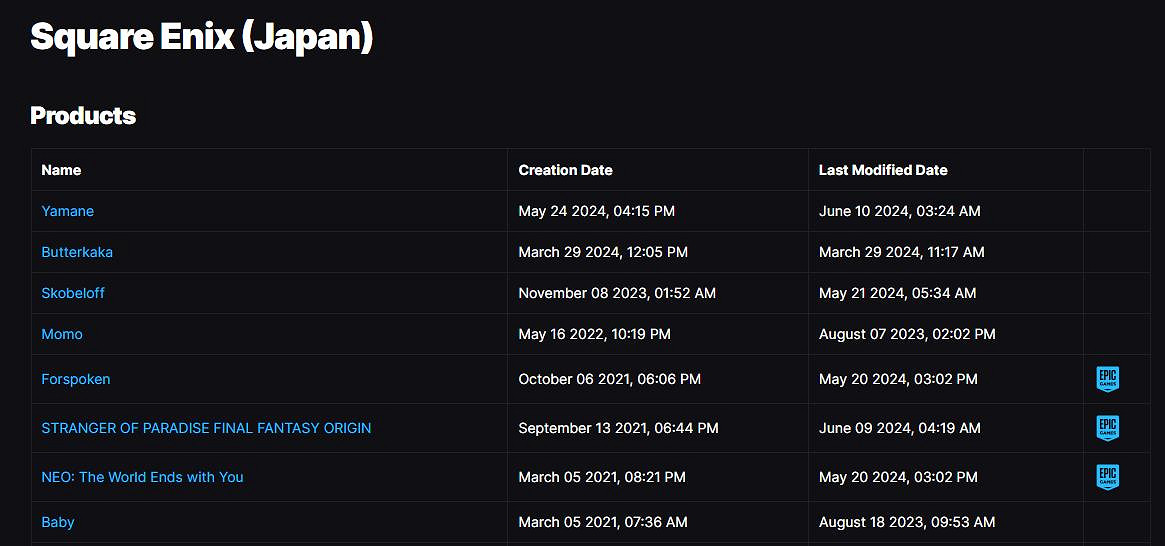
Task: Click the Square Enix (Japan) page title
Action: point(201,37)
